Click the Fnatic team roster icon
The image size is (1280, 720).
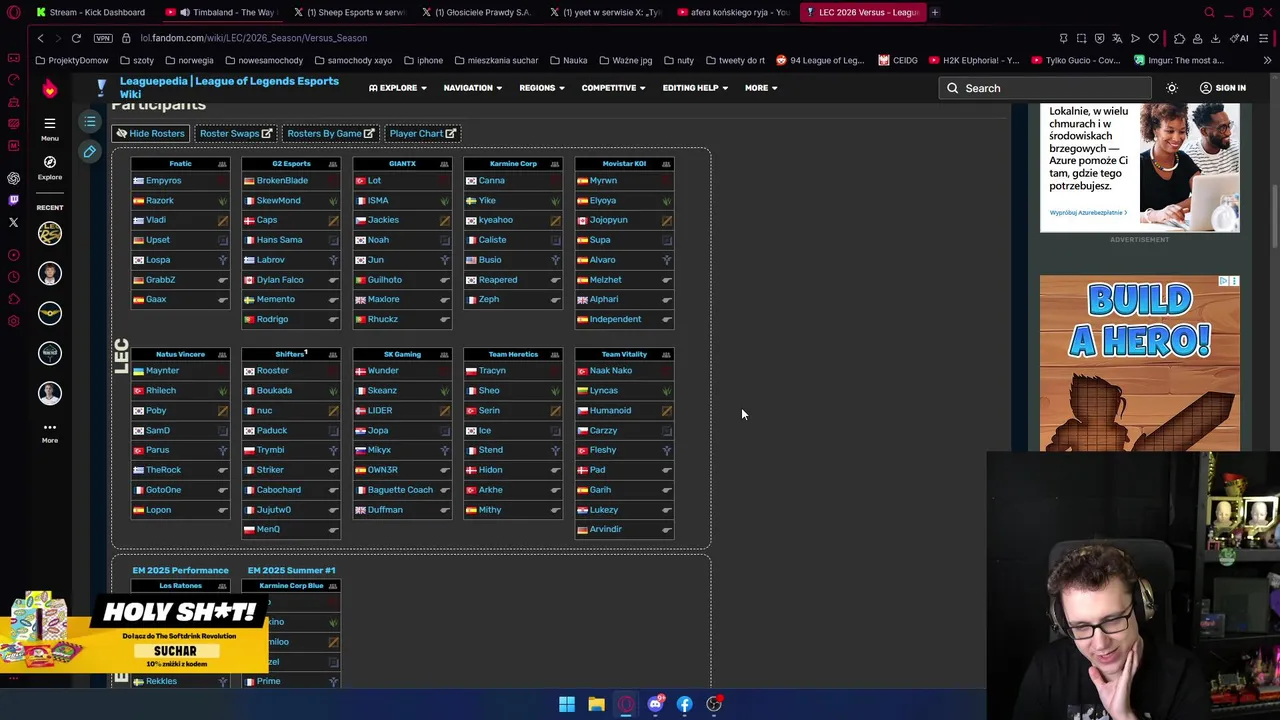tap(222, 163)
